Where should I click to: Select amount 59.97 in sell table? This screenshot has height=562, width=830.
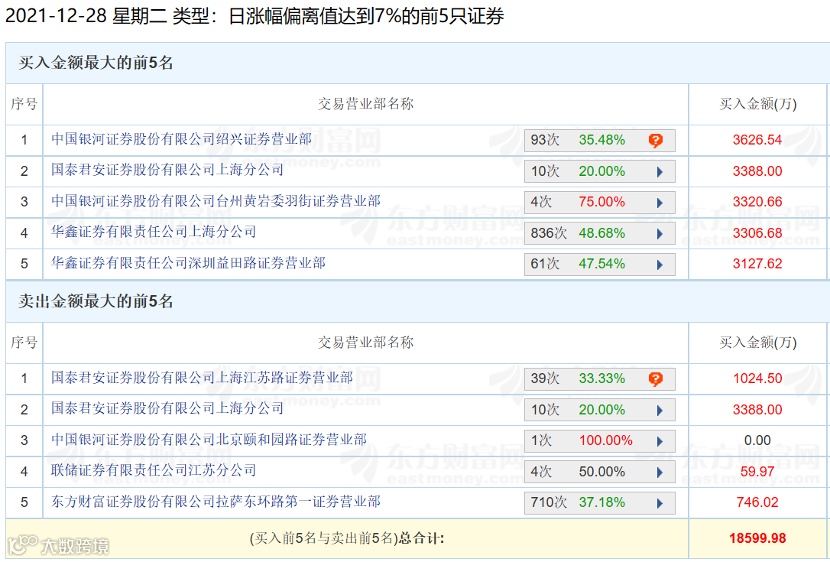[757, 472]
